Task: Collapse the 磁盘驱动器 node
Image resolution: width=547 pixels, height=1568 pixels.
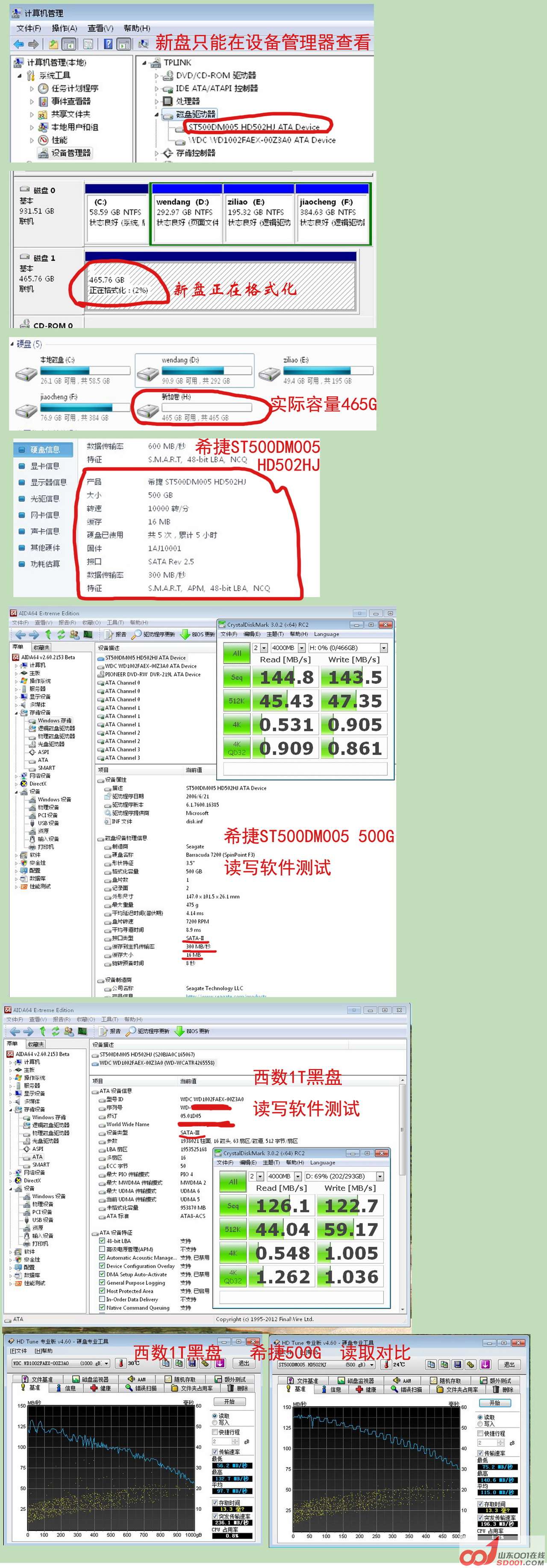Action: click(156, 114)
